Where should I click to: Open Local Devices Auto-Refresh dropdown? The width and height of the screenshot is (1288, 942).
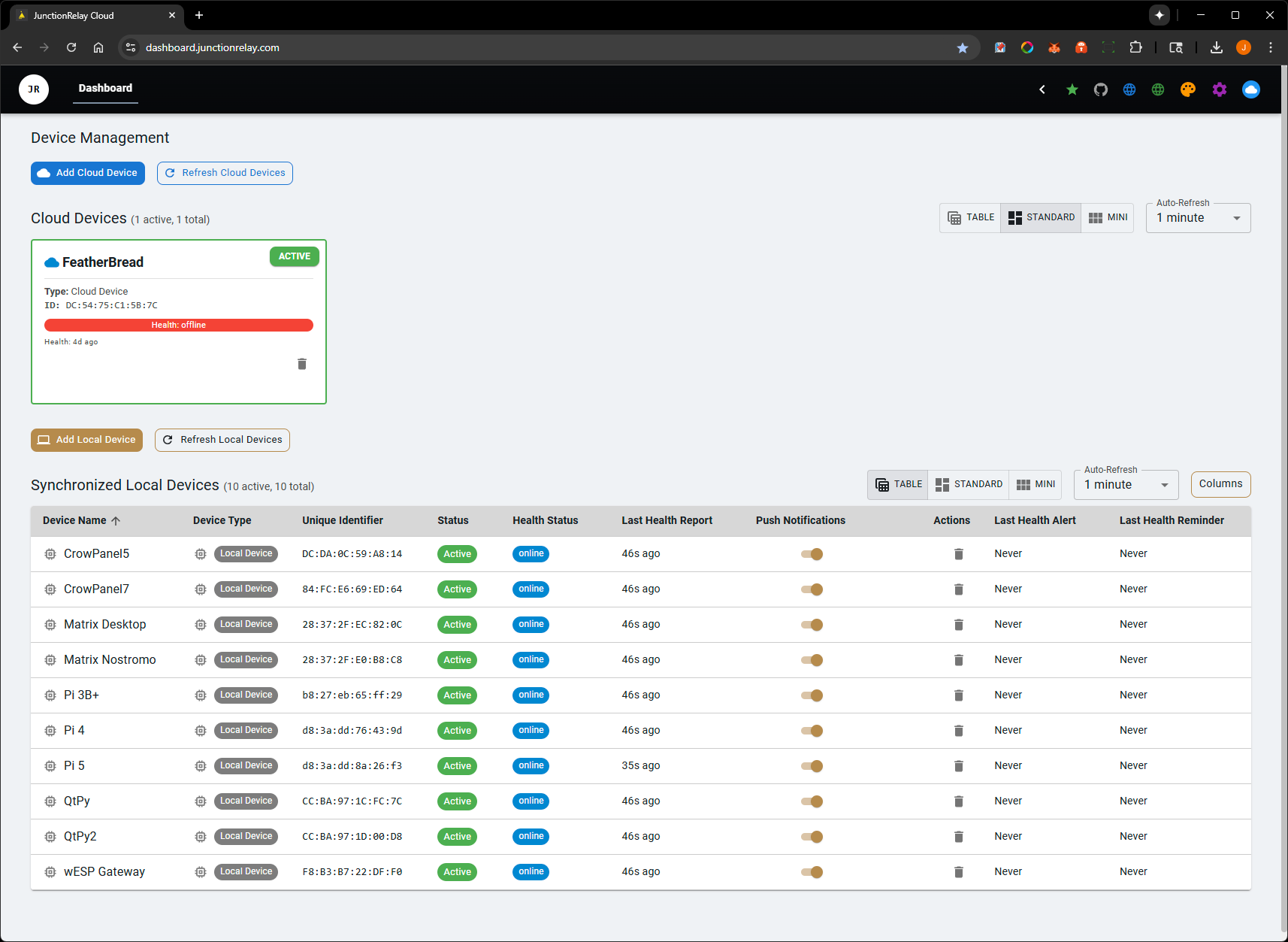pos(1126,485)
